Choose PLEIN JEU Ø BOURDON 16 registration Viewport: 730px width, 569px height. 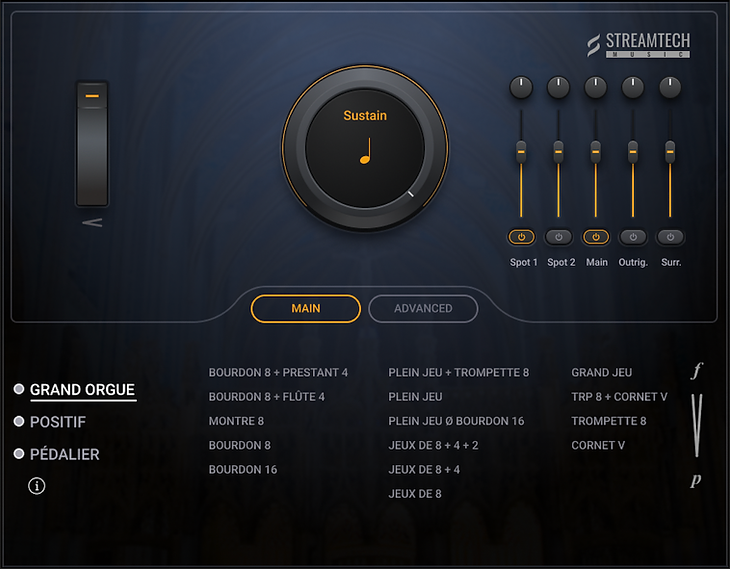click(456, 421)
